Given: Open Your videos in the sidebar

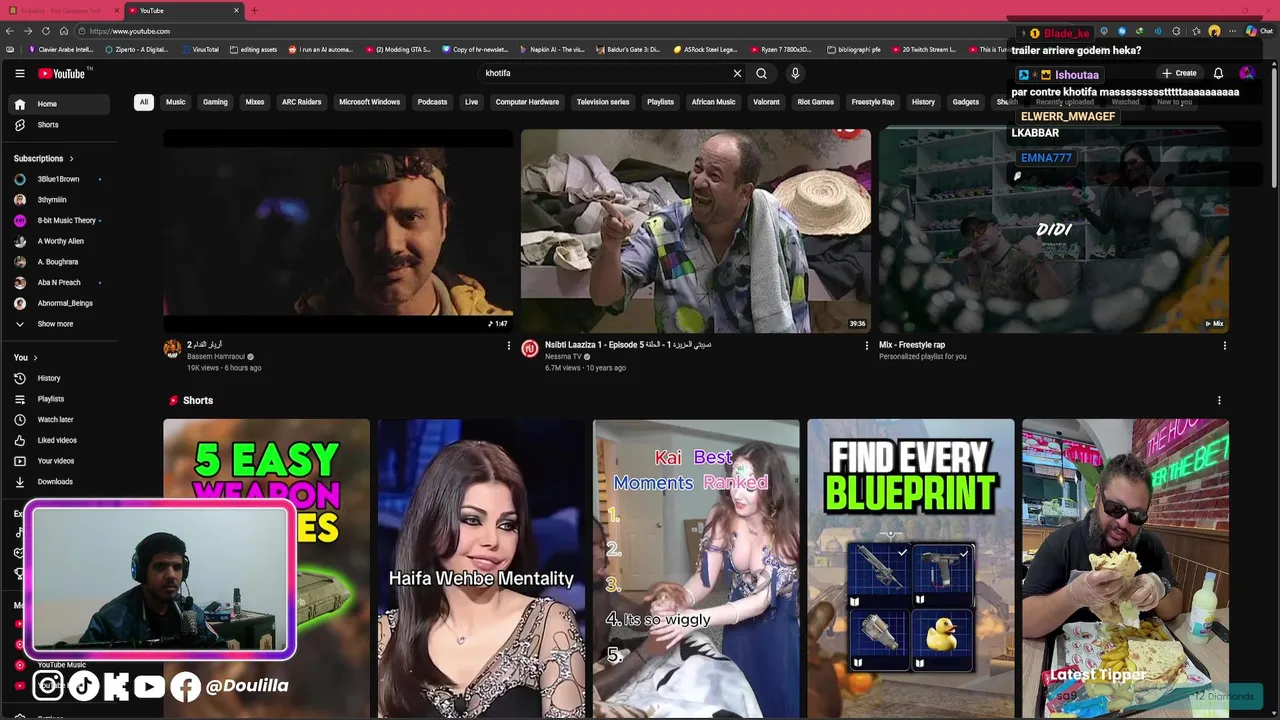Looking at the screenshot, I should click(60, 461).
